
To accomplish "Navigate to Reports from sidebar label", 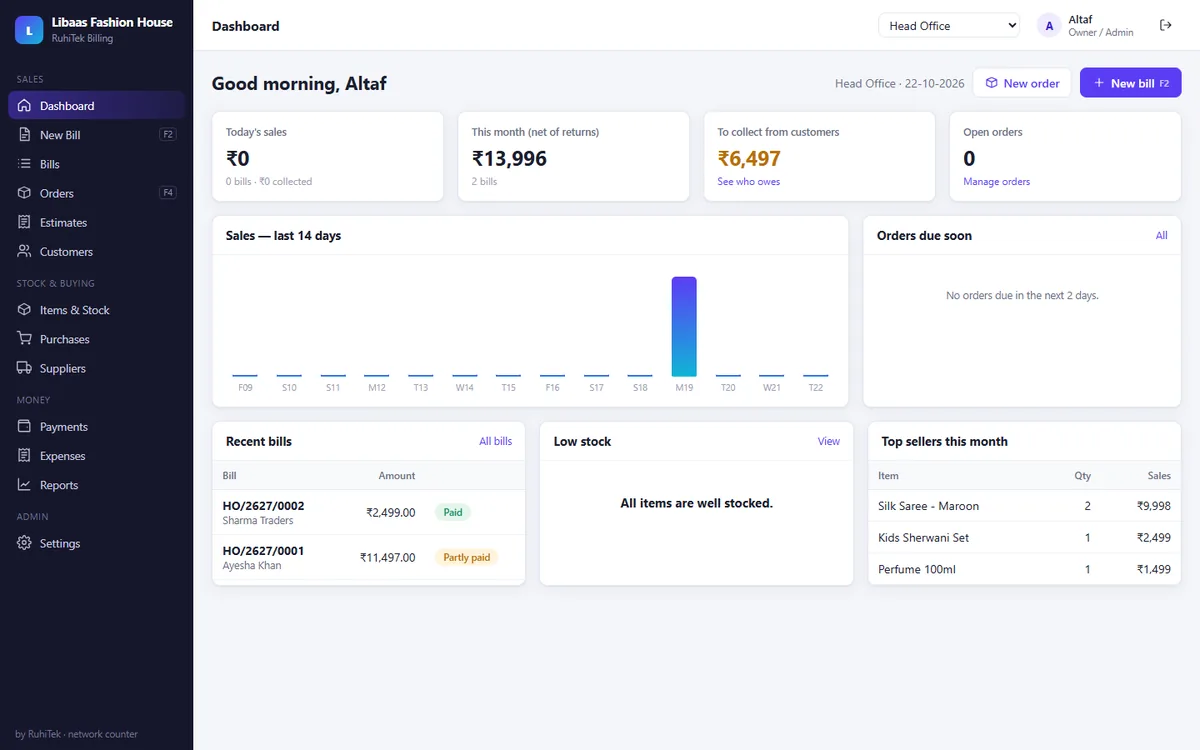I will click(x=59, y=485).
